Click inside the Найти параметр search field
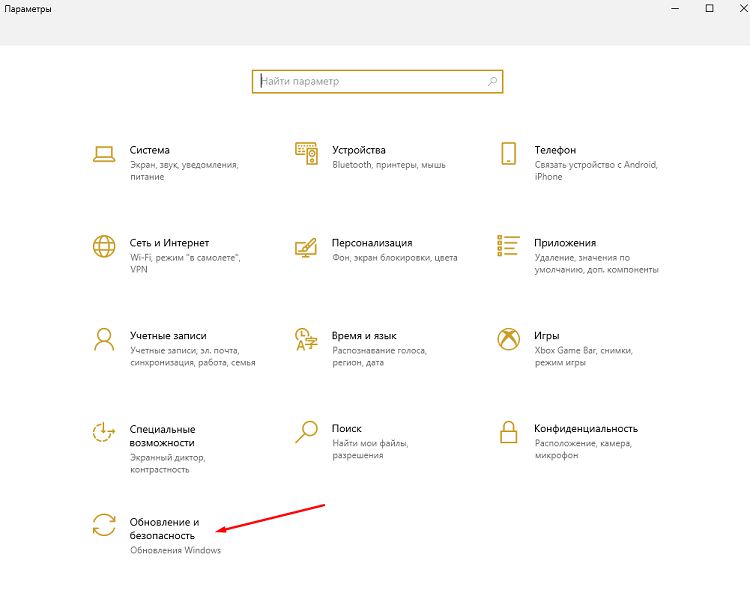750x590 pixels. 370,82
